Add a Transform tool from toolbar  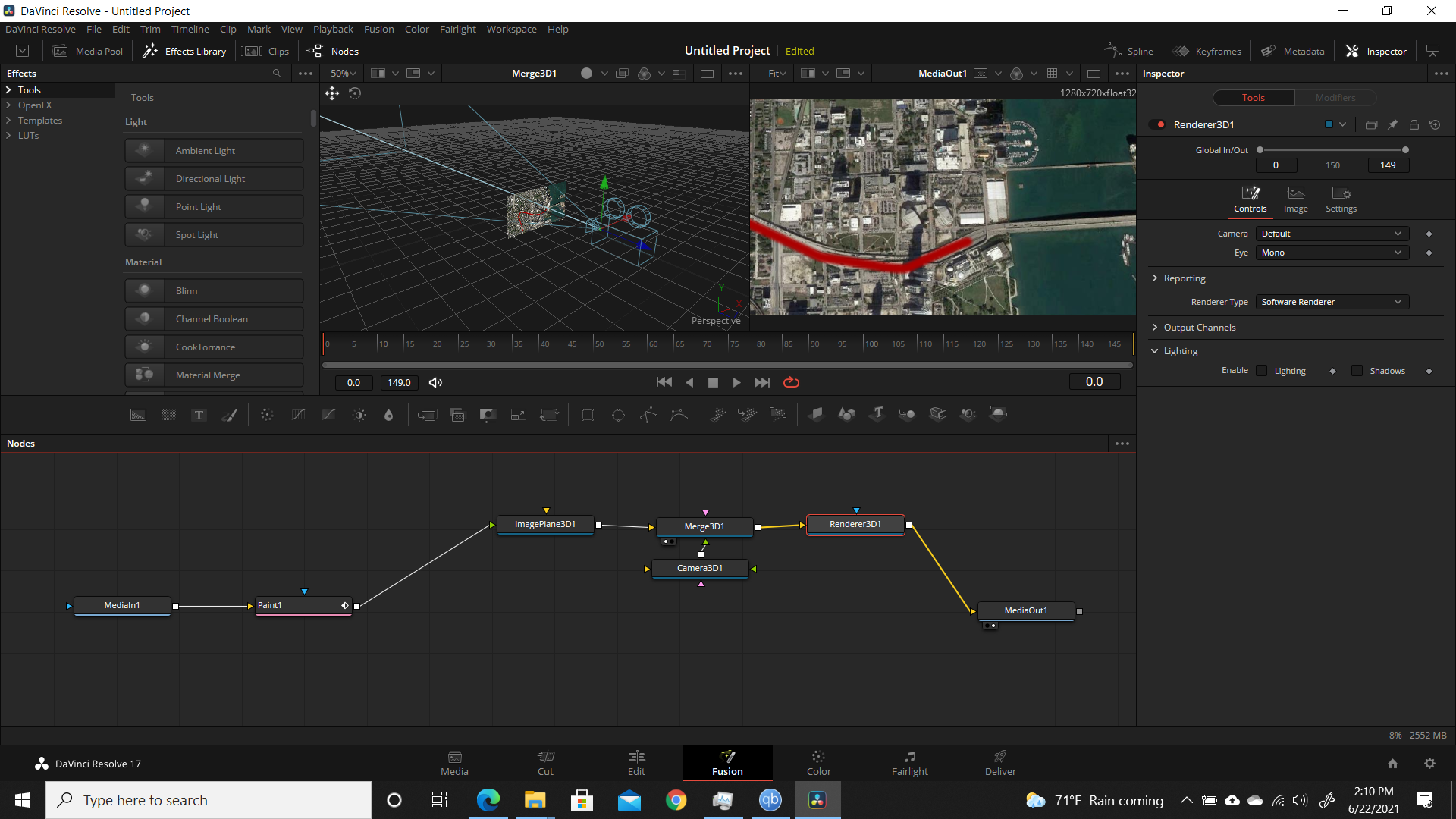(549, 415)
